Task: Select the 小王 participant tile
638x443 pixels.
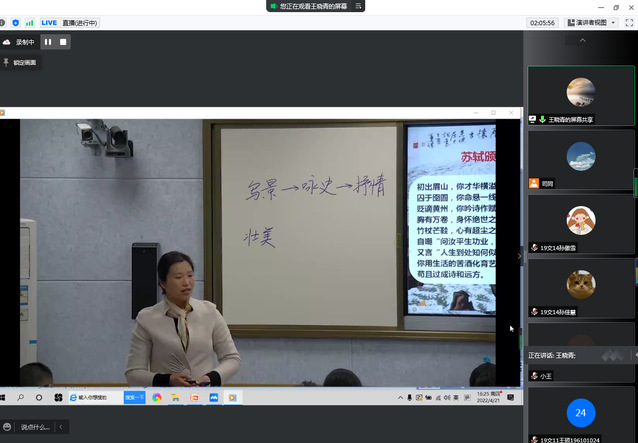Action: [x=581, y=353]
